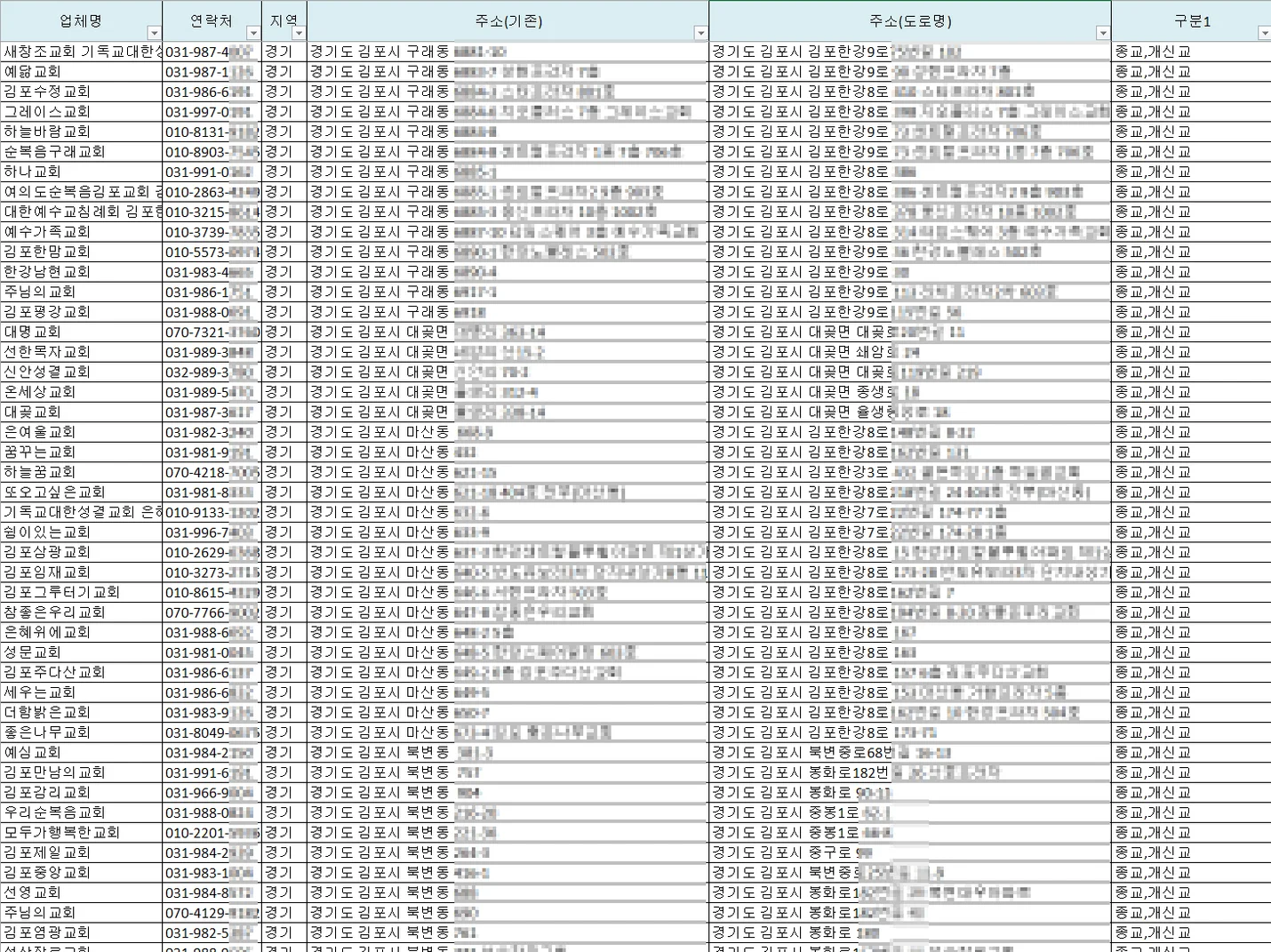
Task: Select the cell starting 기독교대한성결교회
Action: pyautogui.click(x=82, y=512)
